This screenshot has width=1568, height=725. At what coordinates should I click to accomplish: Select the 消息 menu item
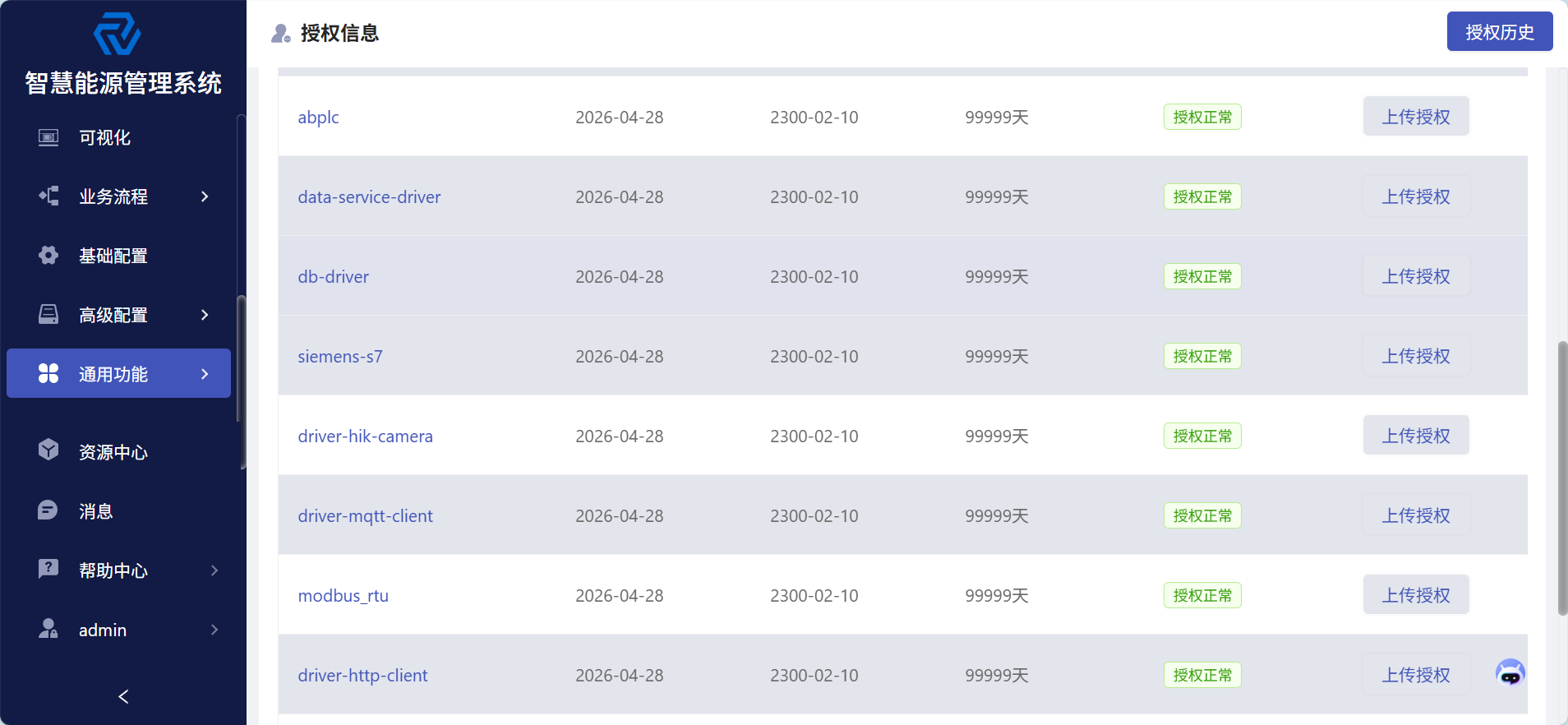pos(118,511)
